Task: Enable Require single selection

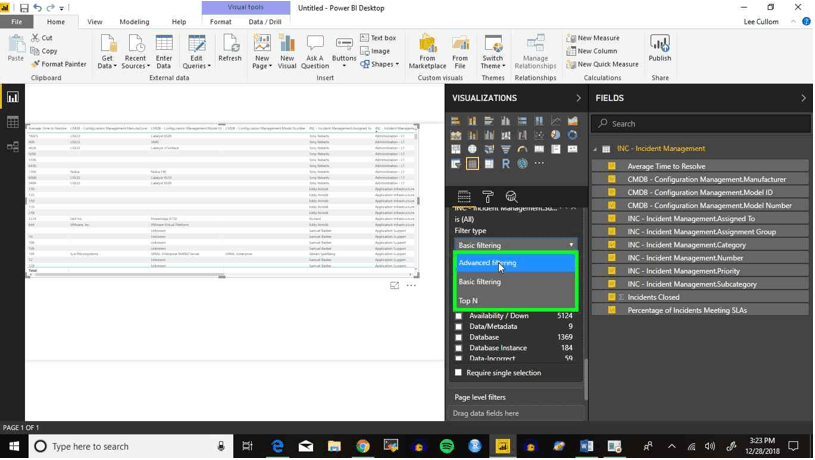Action: 458,373
